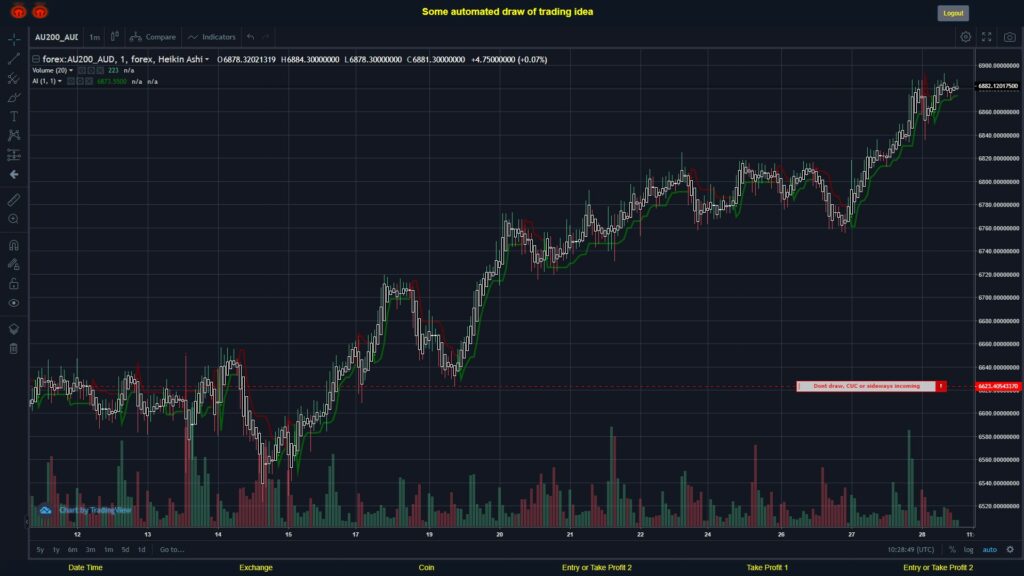Toggle lock all drawing tools

pyautogui.click(x=14, y=283)
